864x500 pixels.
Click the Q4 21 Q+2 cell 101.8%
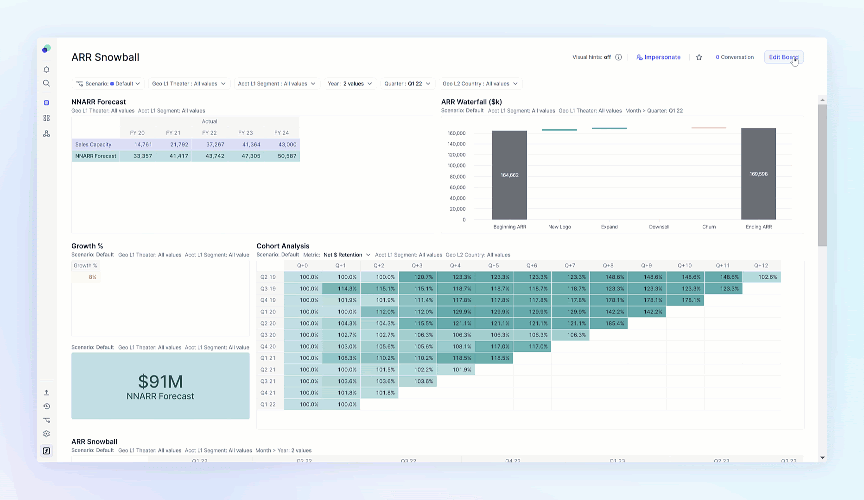tap(379, 393)
